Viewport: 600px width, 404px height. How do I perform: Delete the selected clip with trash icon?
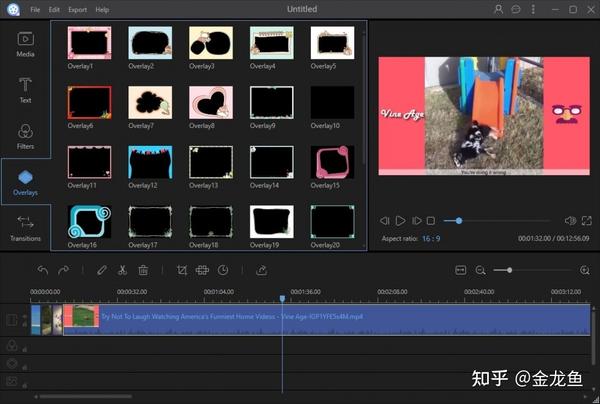143,270
